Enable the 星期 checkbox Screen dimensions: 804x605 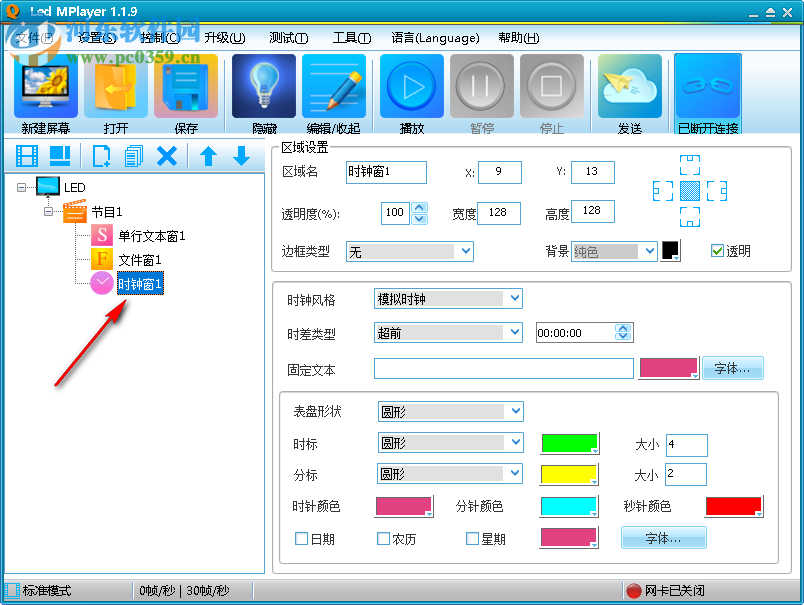(x=471, y=538)
